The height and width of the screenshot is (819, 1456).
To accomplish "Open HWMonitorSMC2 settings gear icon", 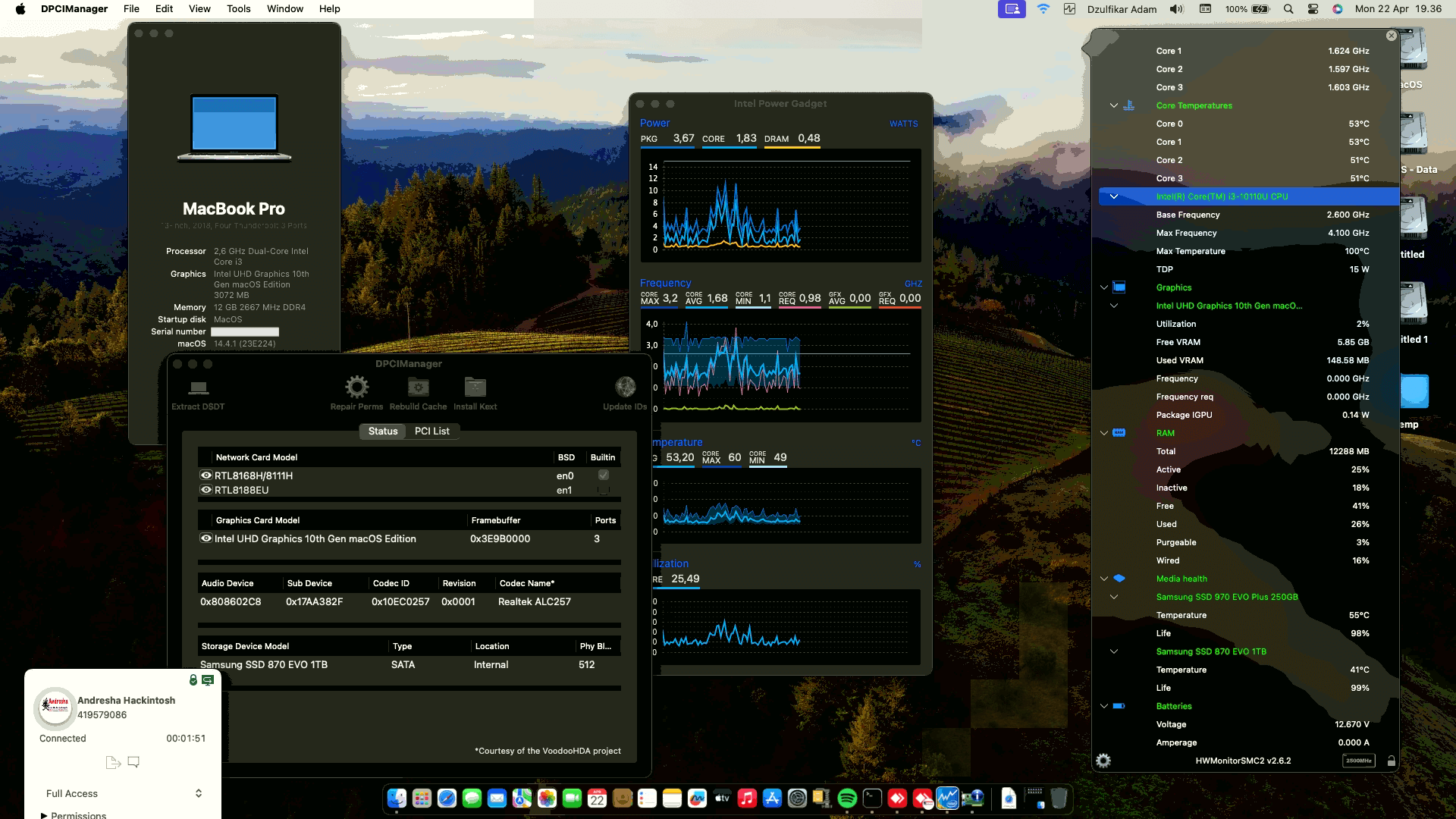I will (x=1103, y=761).
